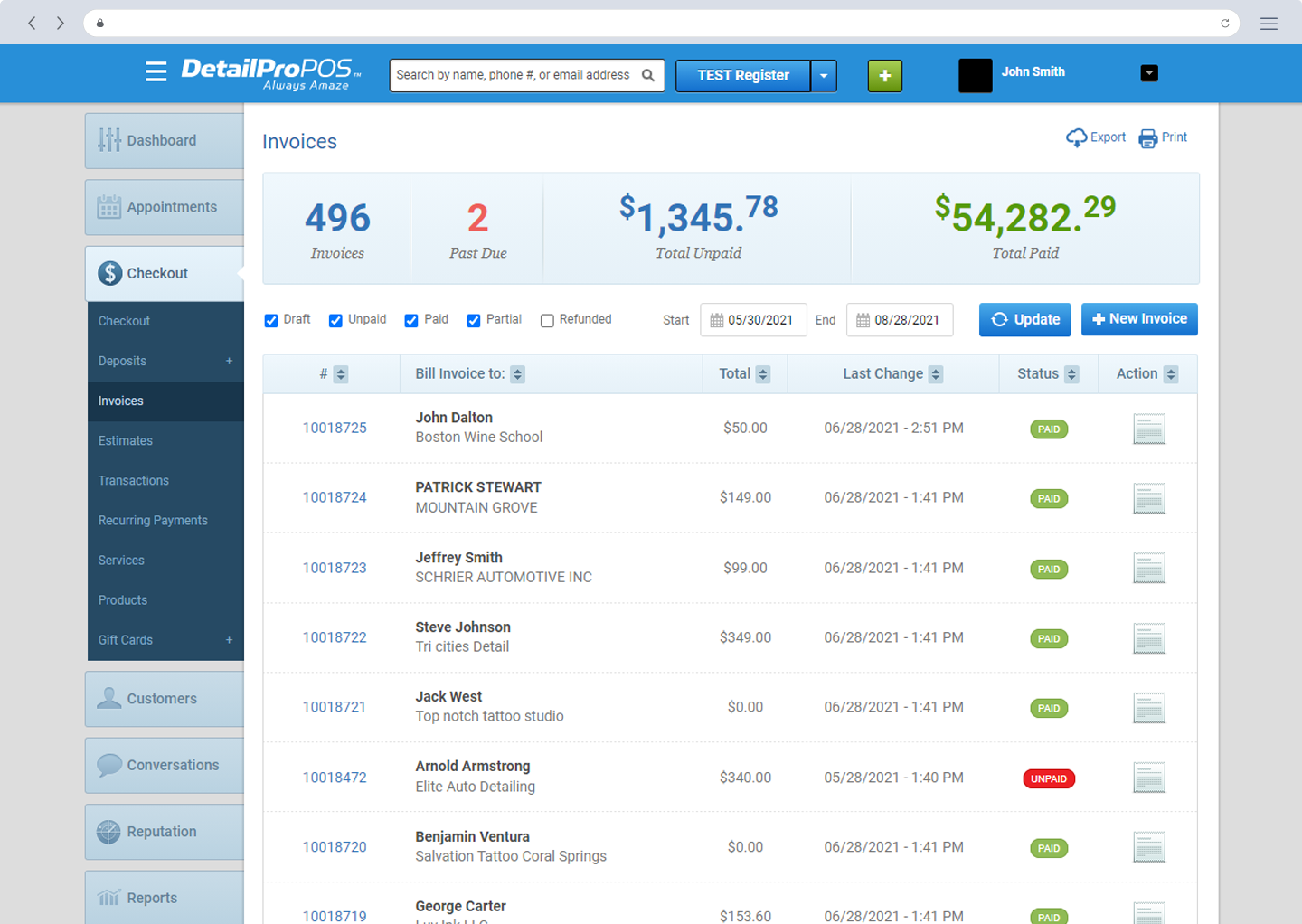
Task: Click the Export cloud icon
Action: 1076,137
